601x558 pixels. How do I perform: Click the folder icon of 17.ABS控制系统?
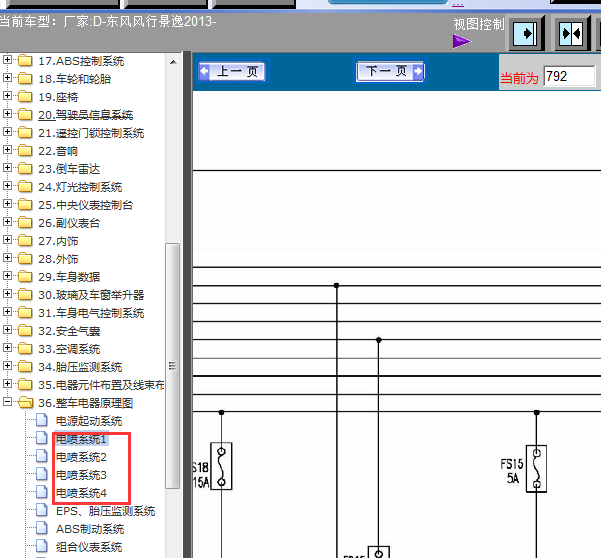25,60
